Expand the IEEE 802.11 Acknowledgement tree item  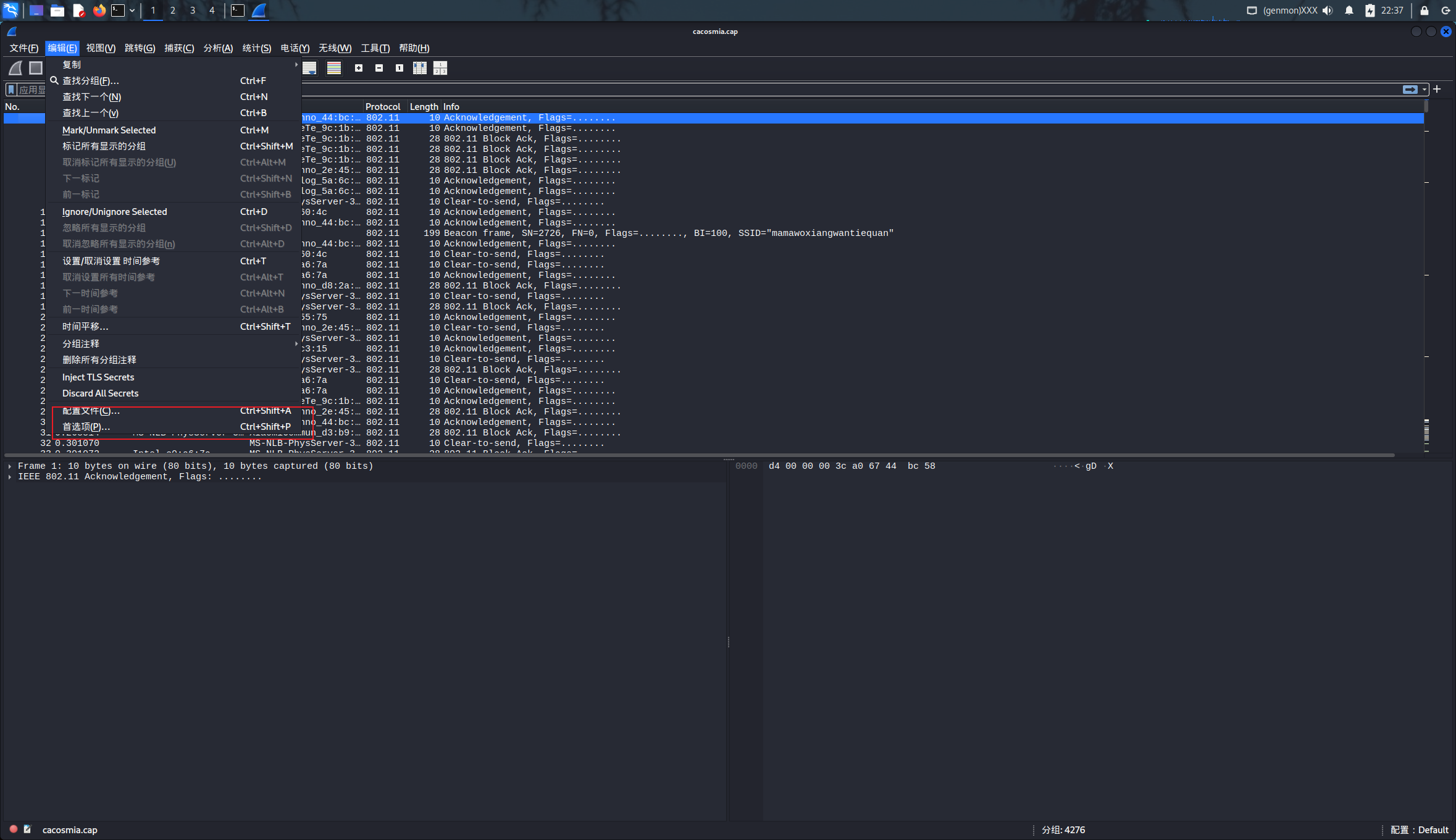pyautogui.click(x=10, y=477)
